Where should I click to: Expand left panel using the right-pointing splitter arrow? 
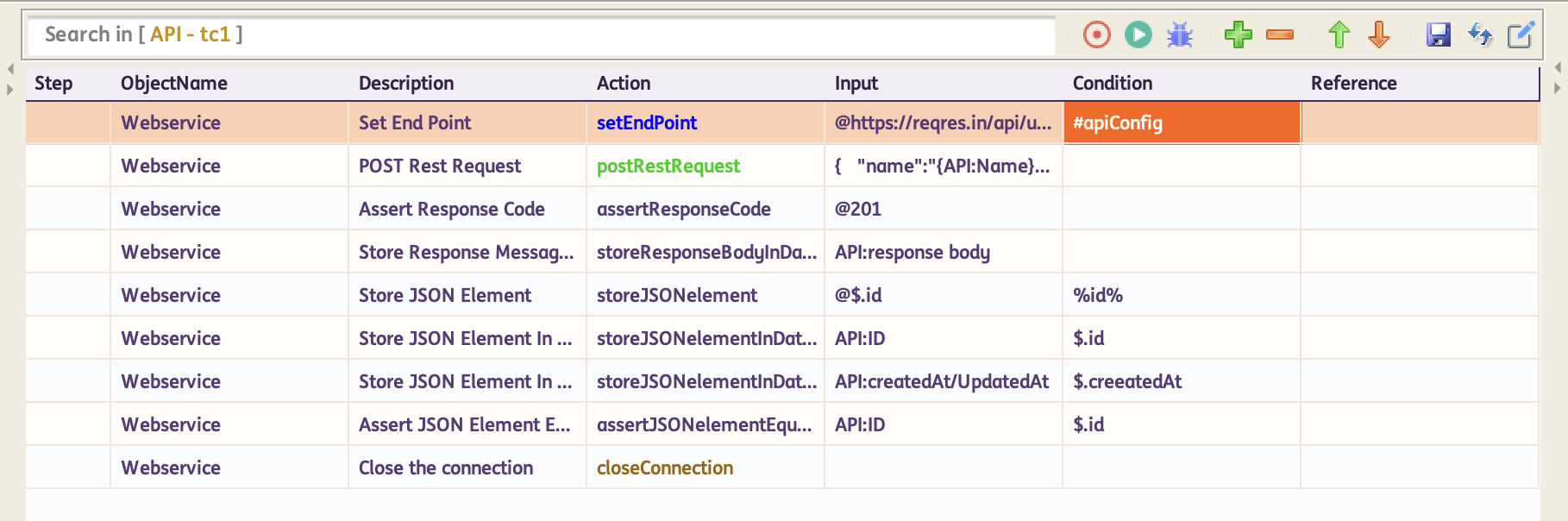pos(10,89)
